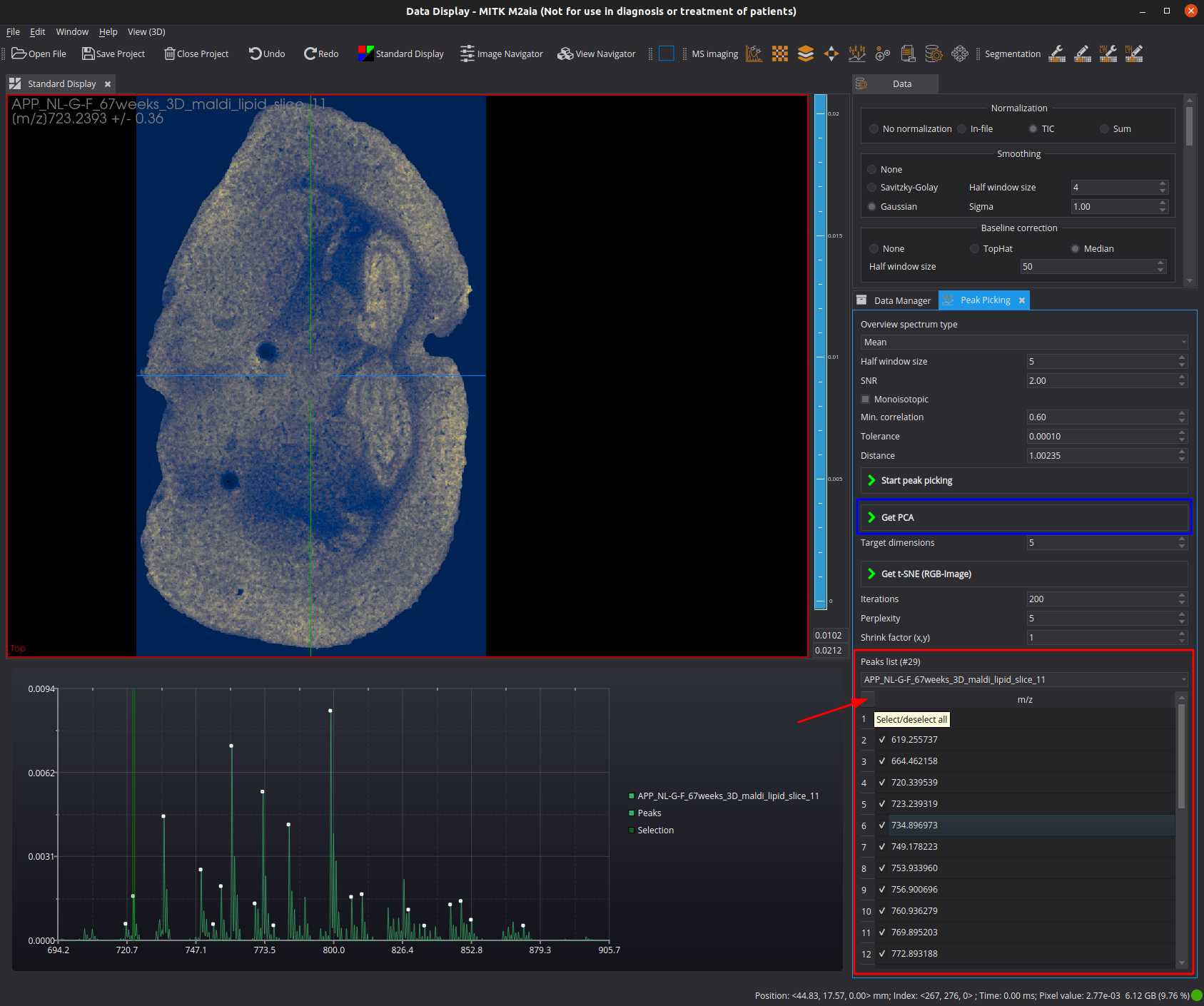The image size is (1204, 1006).
Task: Click the document stack toolbar icon
Action: pos(908,54)
